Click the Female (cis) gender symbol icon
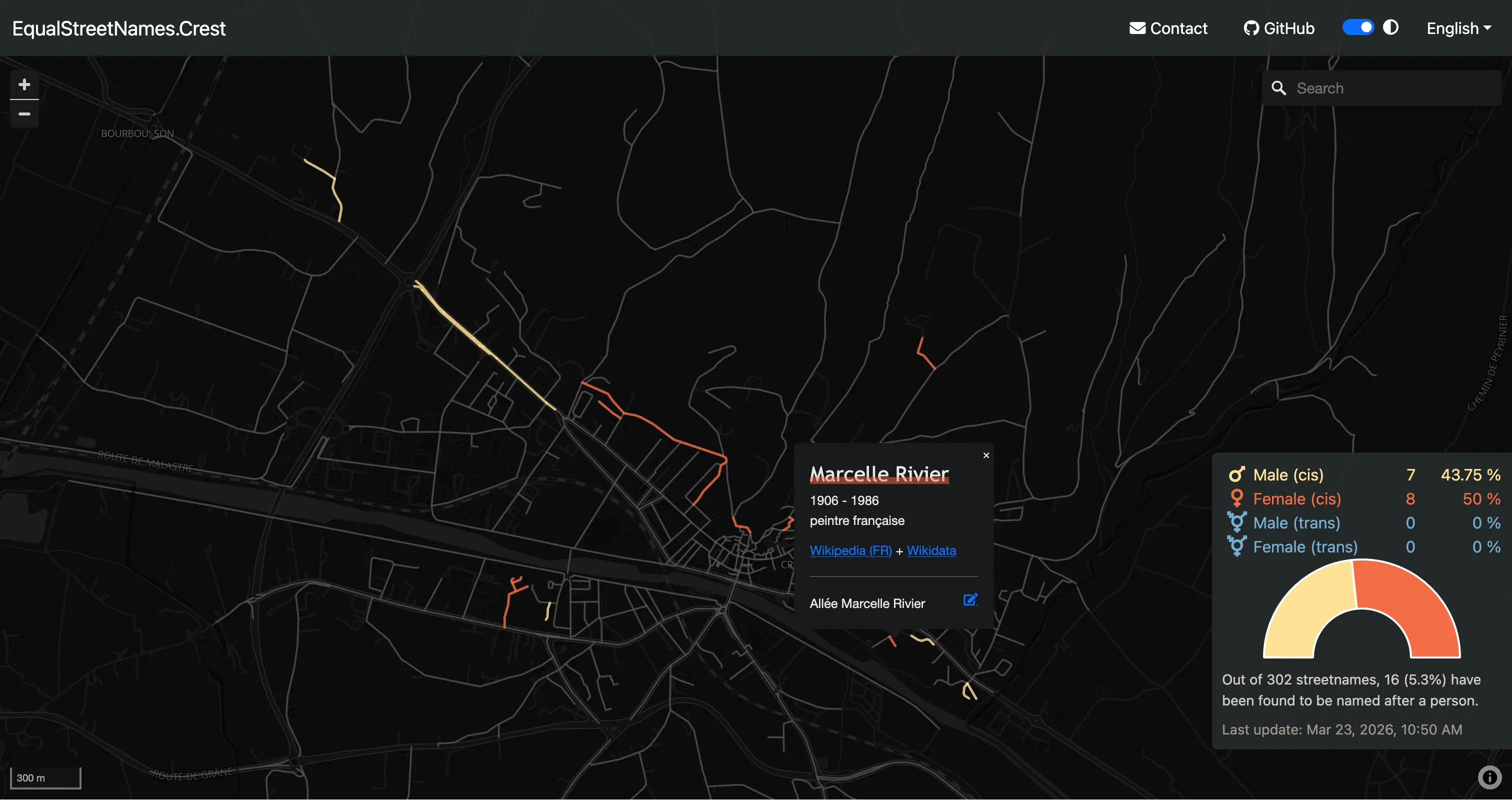This screenshot has height=800, width=1512. (x=1236, y=498)
